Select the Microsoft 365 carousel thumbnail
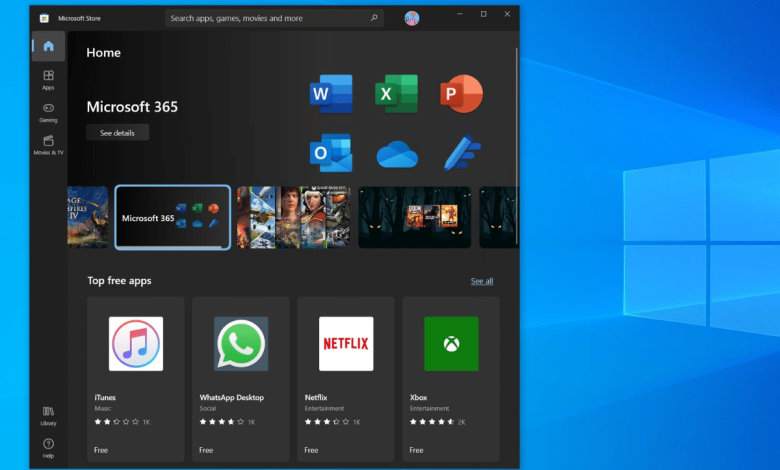The width and height of the screenshot is (780, 470). (x=173, y=217)
